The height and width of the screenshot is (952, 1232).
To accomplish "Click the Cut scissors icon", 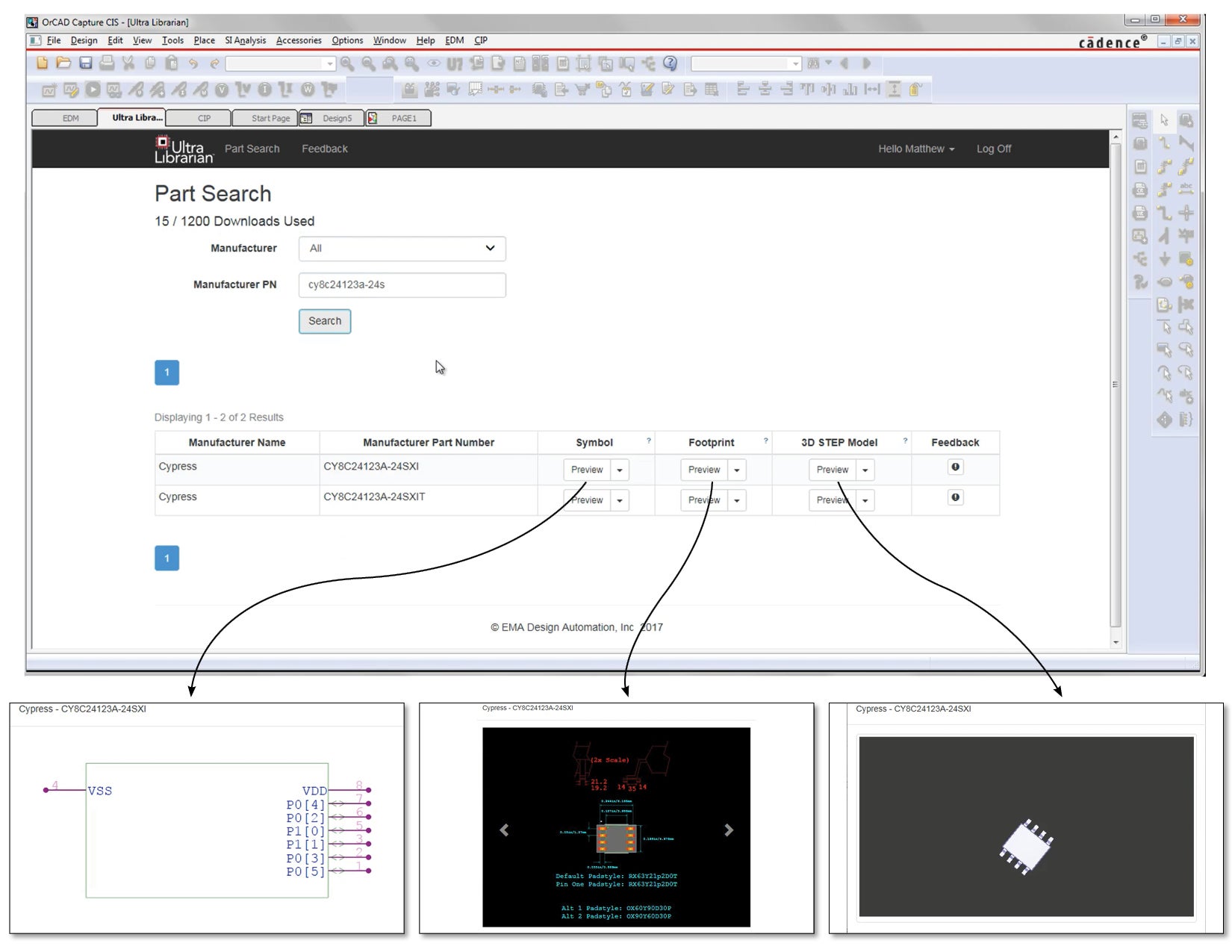I will coord(128,63).
